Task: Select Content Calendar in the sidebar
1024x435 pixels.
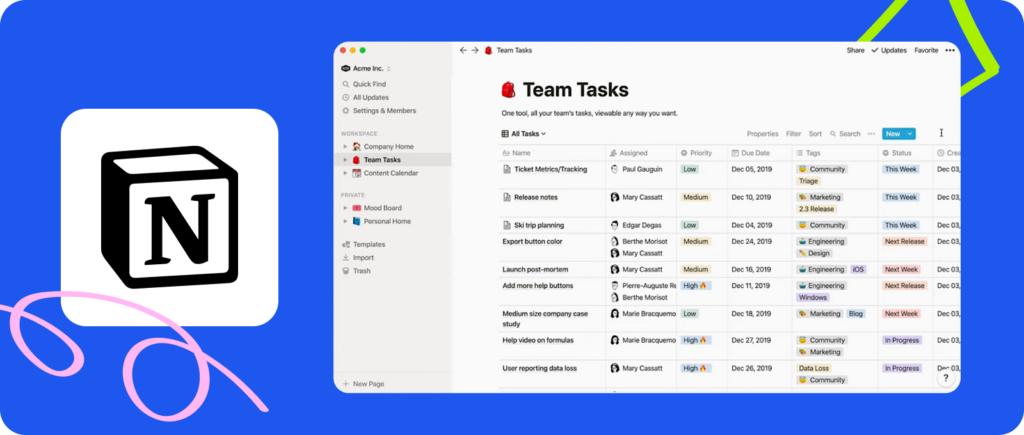Action: point(390,173)
